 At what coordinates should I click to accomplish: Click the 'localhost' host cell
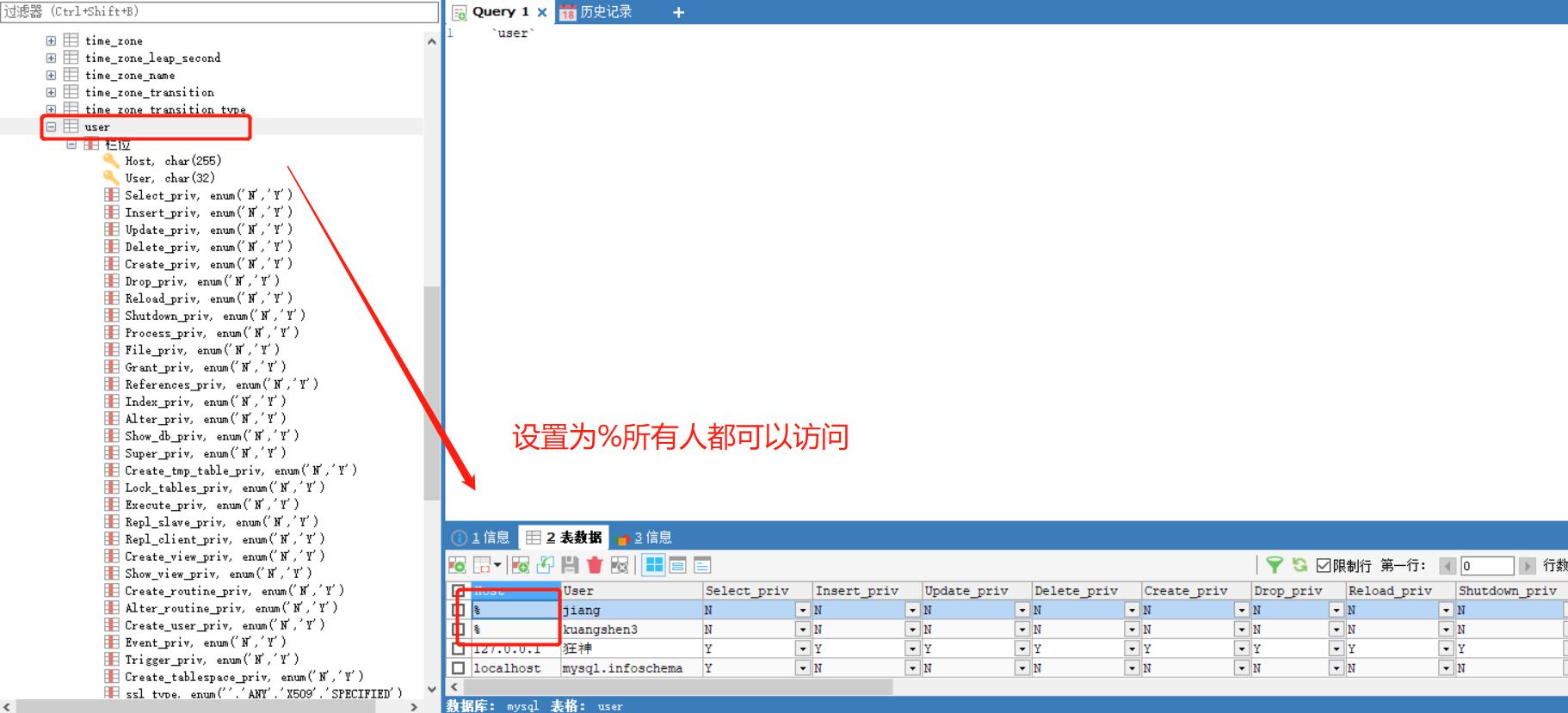coord(515,668)
